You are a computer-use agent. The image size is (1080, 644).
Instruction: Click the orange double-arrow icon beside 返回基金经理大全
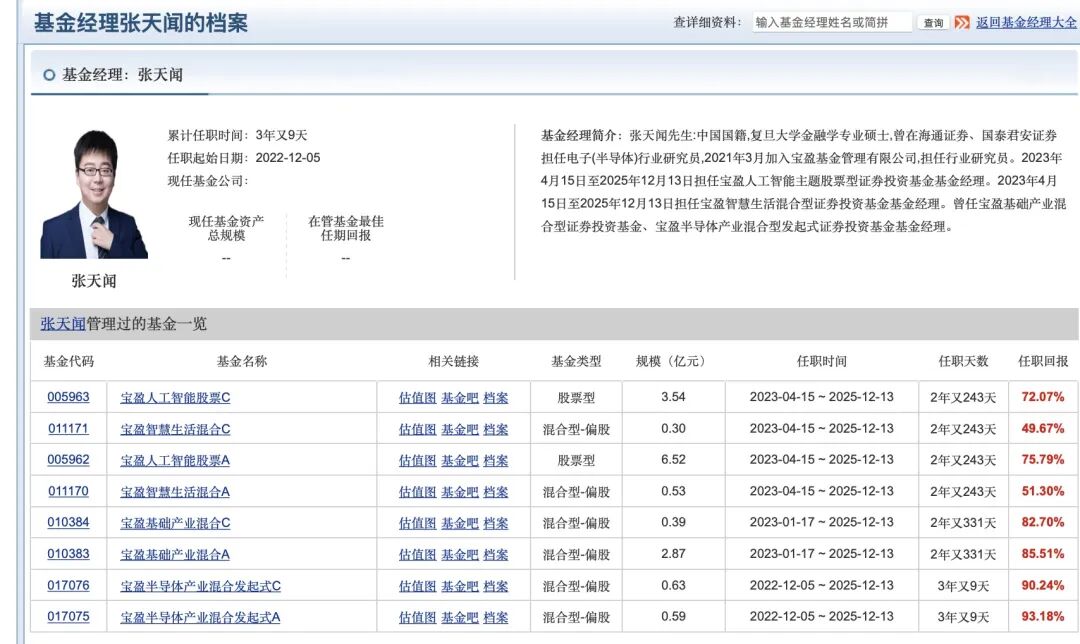(962, 23)
